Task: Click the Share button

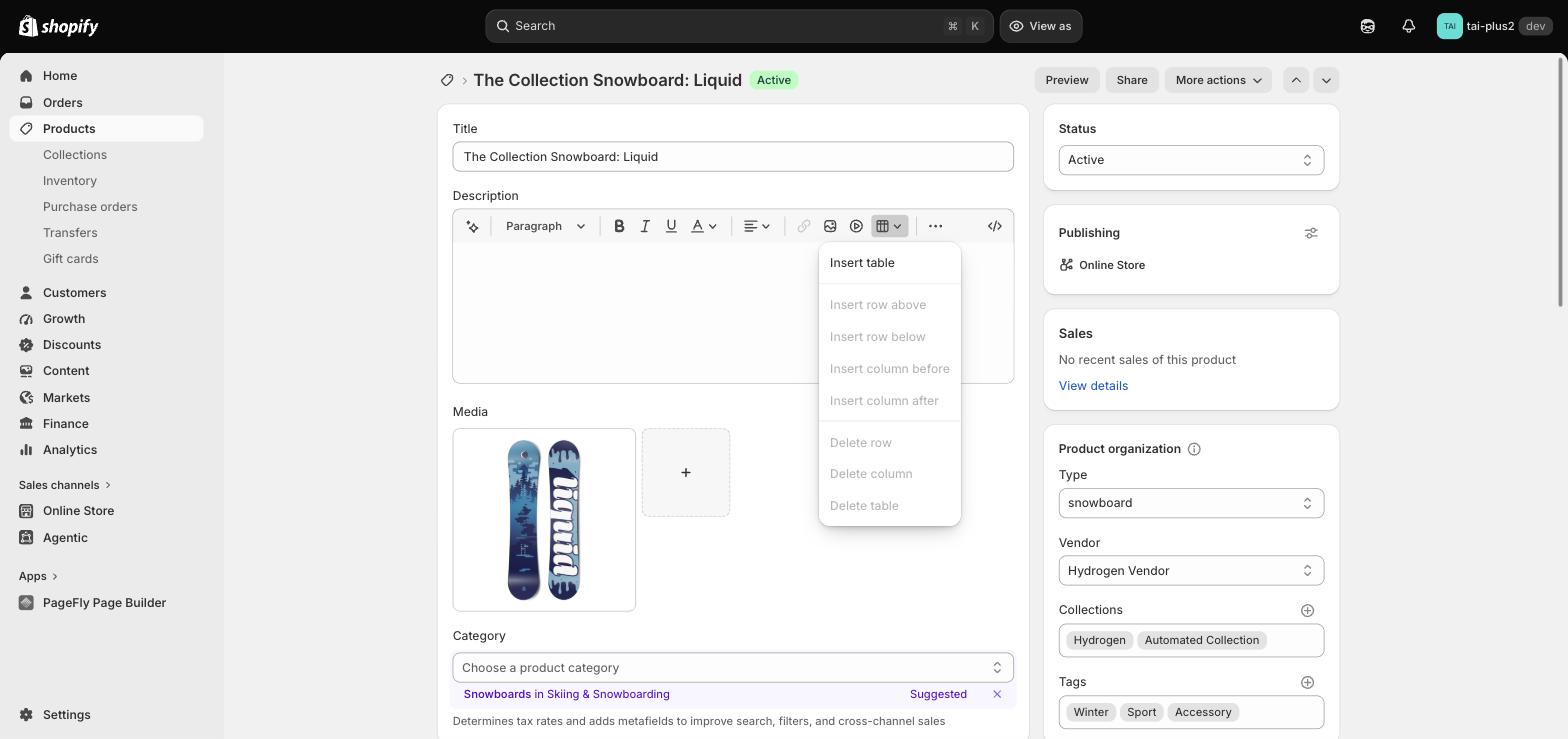Action: (1132, 80)
